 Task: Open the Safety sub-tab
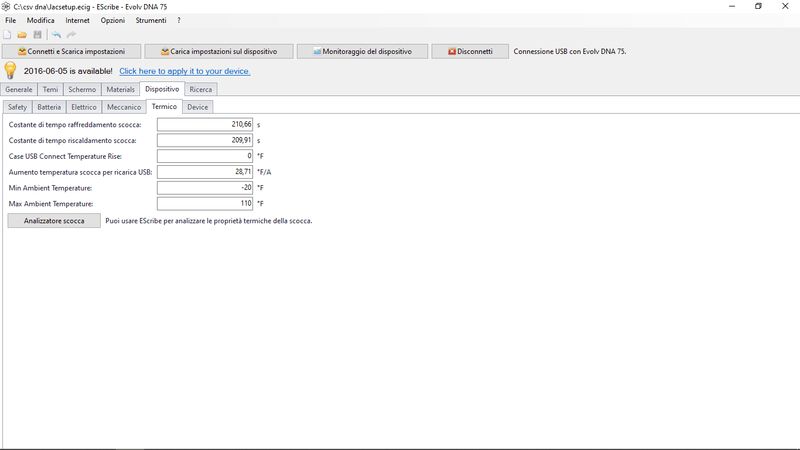[17, 107]
